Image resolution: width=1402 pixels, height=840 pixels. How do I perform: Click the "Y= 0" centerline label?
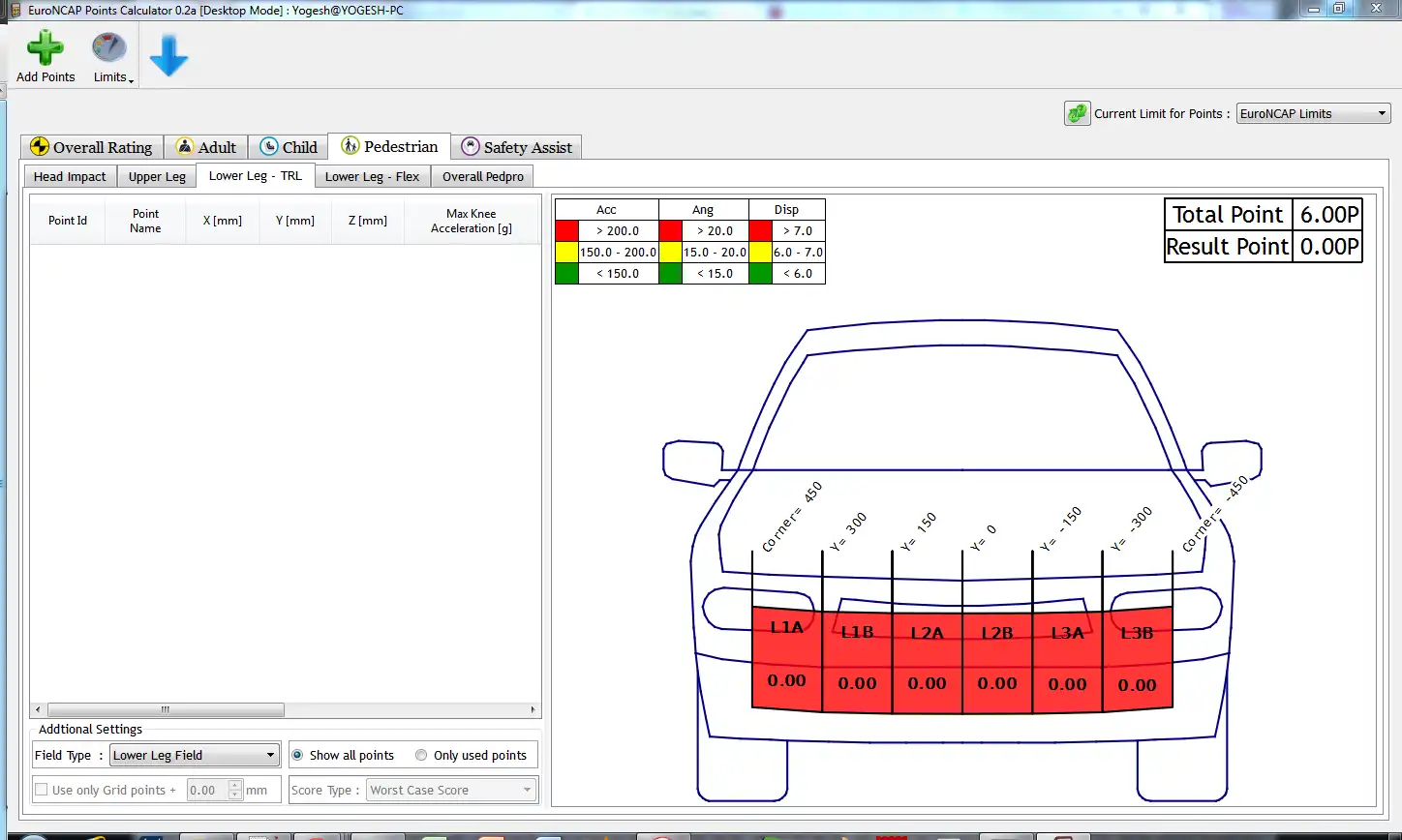(984, 538)
